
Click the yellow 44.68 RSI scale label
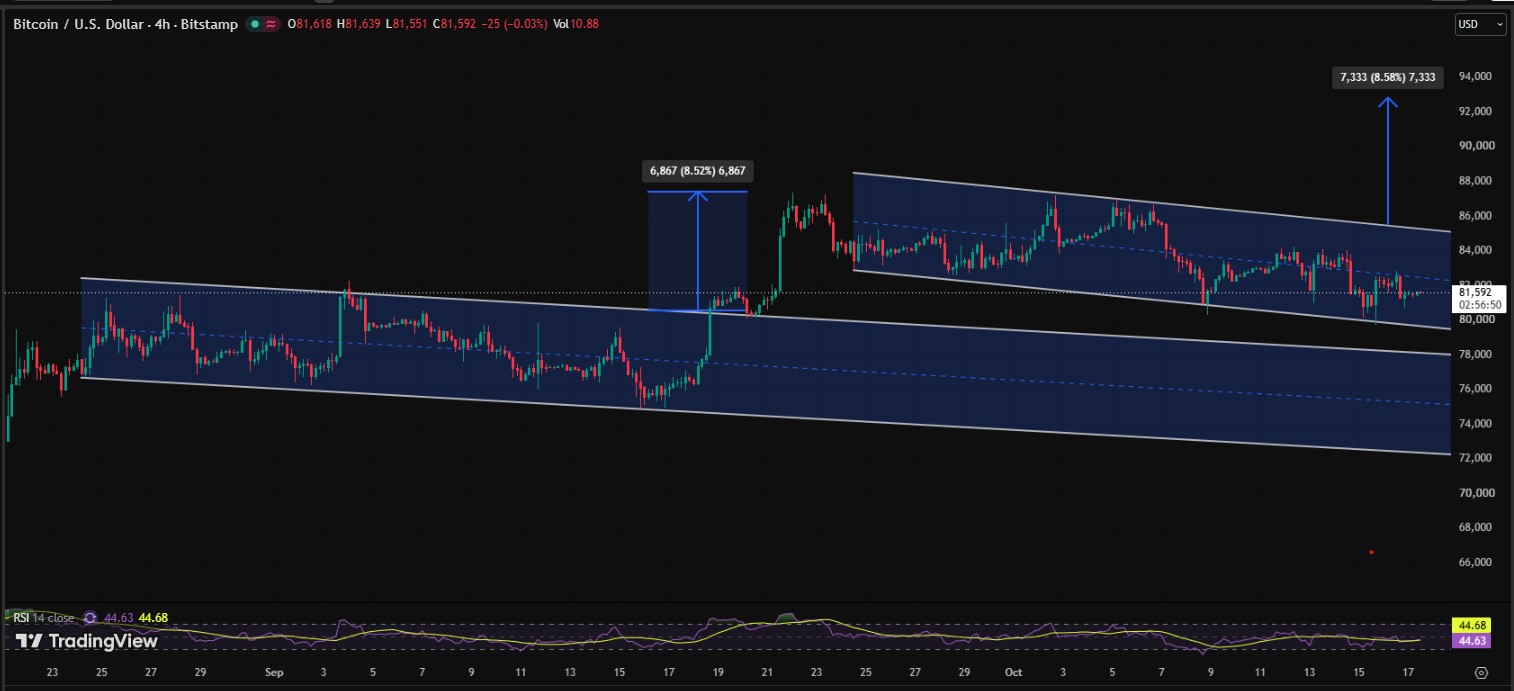click(x=1470, y=626)
